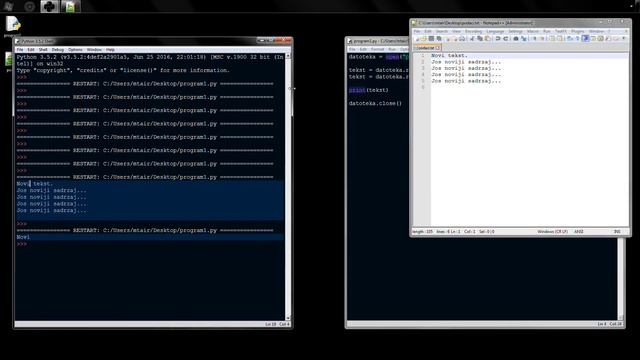Viewport: 640px width, 360px height.
Task: Click 'length : 105' in Notepad++ status bar
Action: pyautogui.click(x=422, y=231)
